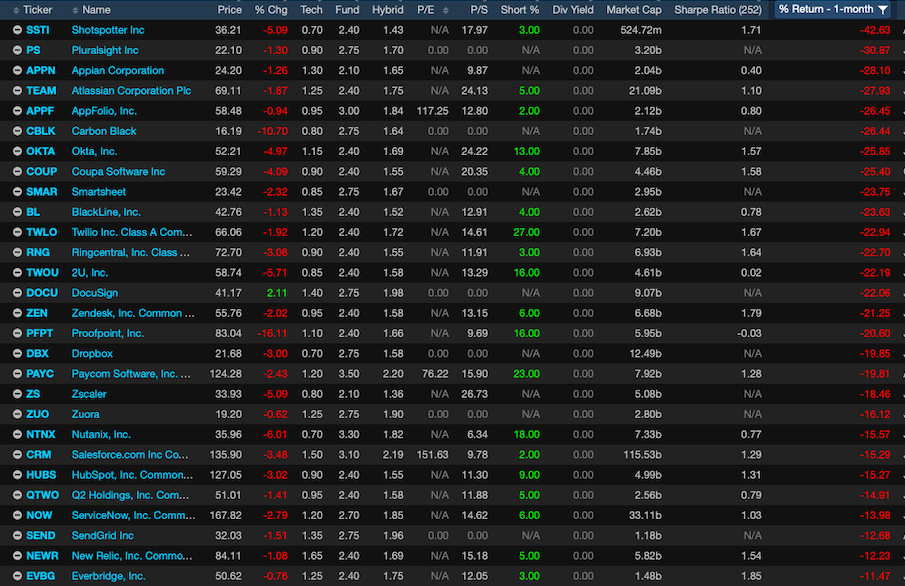Open the Carbon Black company link
The height and width of the screenshot is (586, 905).
(x=104, y=131)
